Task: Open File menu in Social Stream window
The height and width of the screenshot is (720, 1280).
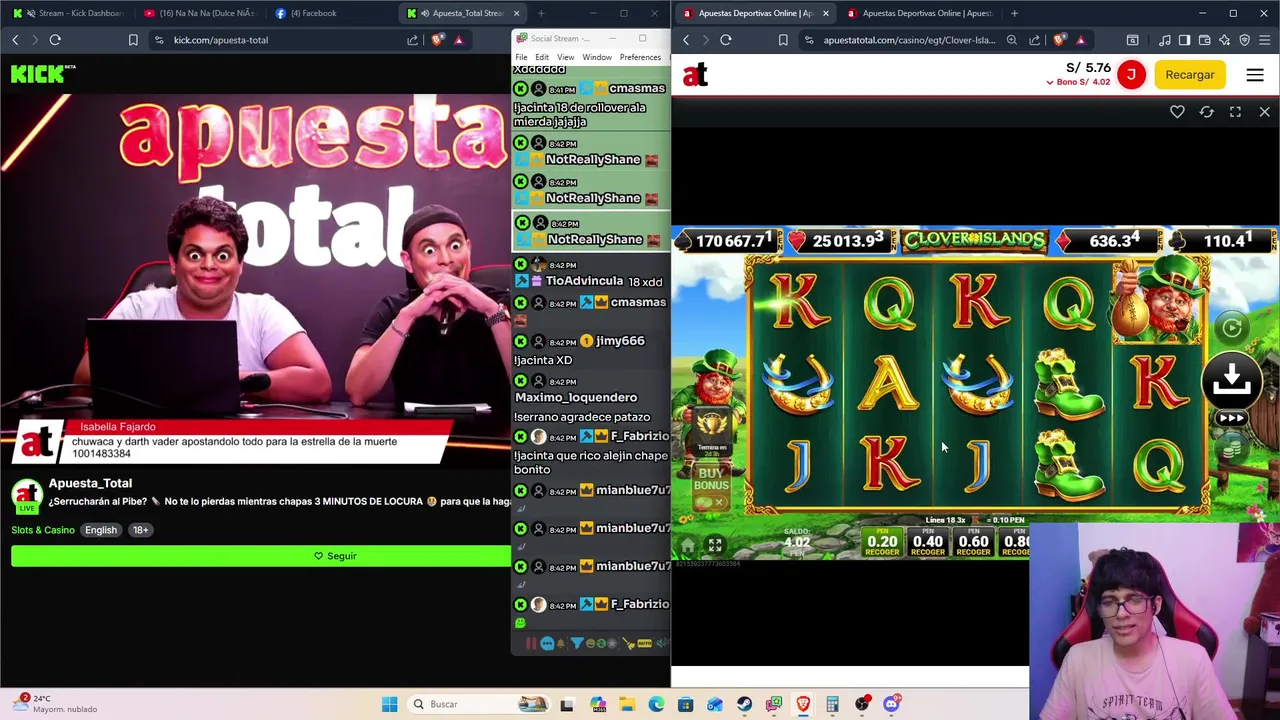Action: click(x=521, y=57)
